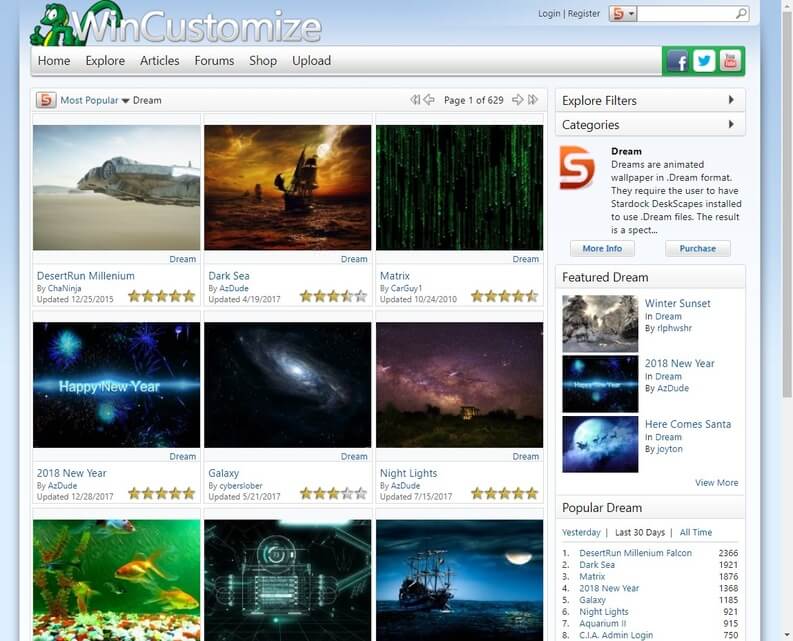Open the Twitter social icon
Image resolution: width=793 pixels, height=641 pixels.
[703, 61]
